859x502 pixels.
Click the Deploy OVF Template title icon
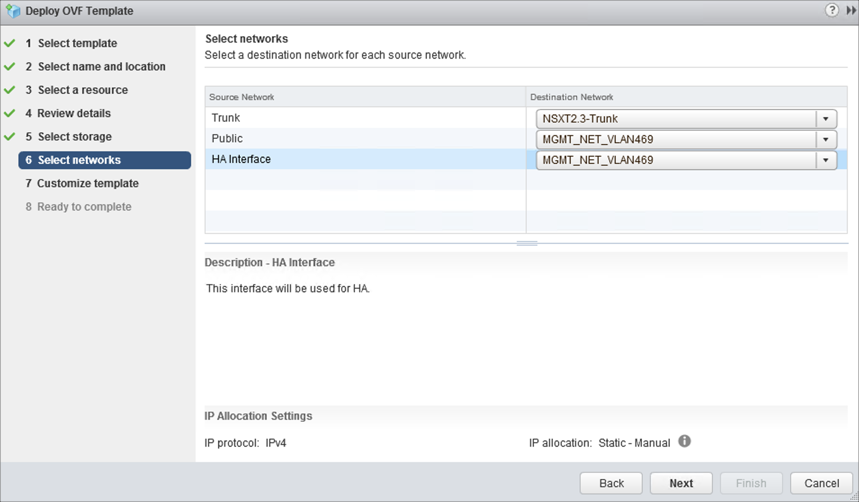pyautogui.click(x=13, y=11)
